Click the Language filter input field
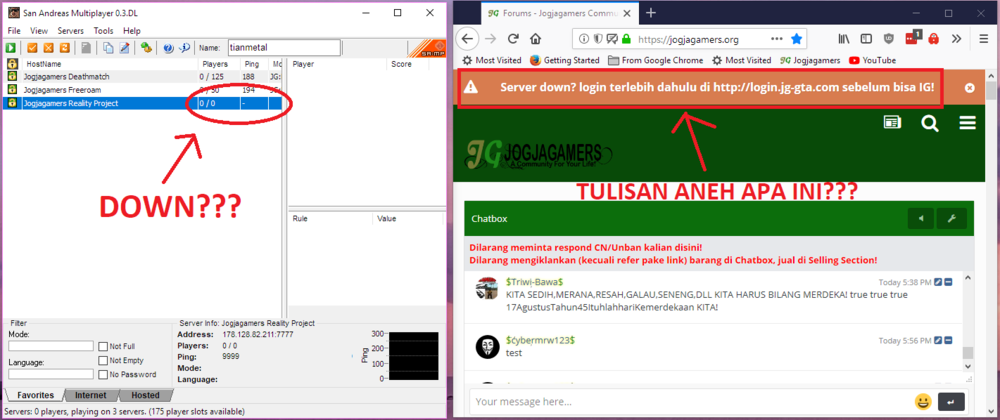 51,374
